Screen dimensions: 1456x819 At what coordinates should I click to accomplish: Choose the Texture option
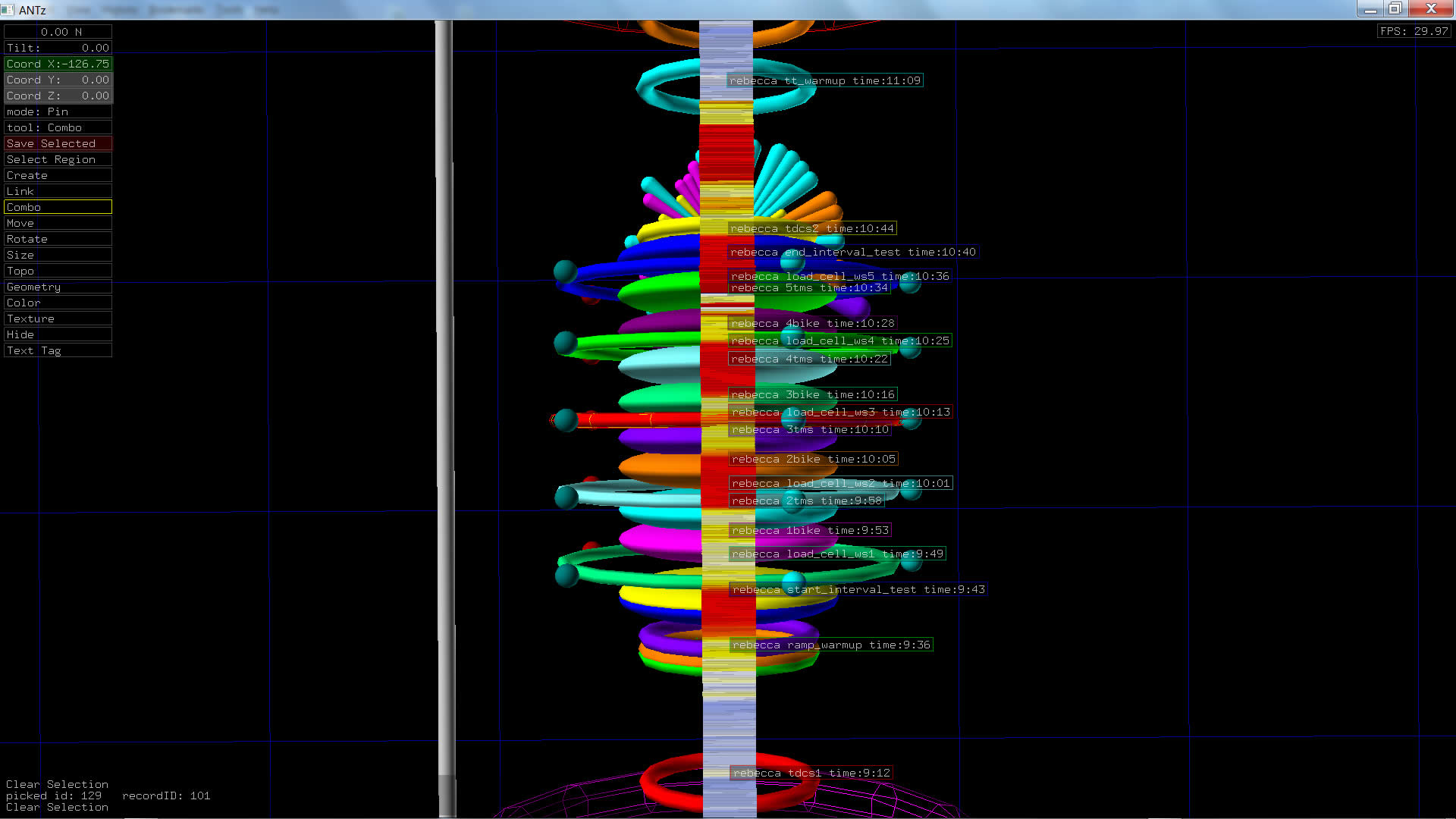click(58, 318)
